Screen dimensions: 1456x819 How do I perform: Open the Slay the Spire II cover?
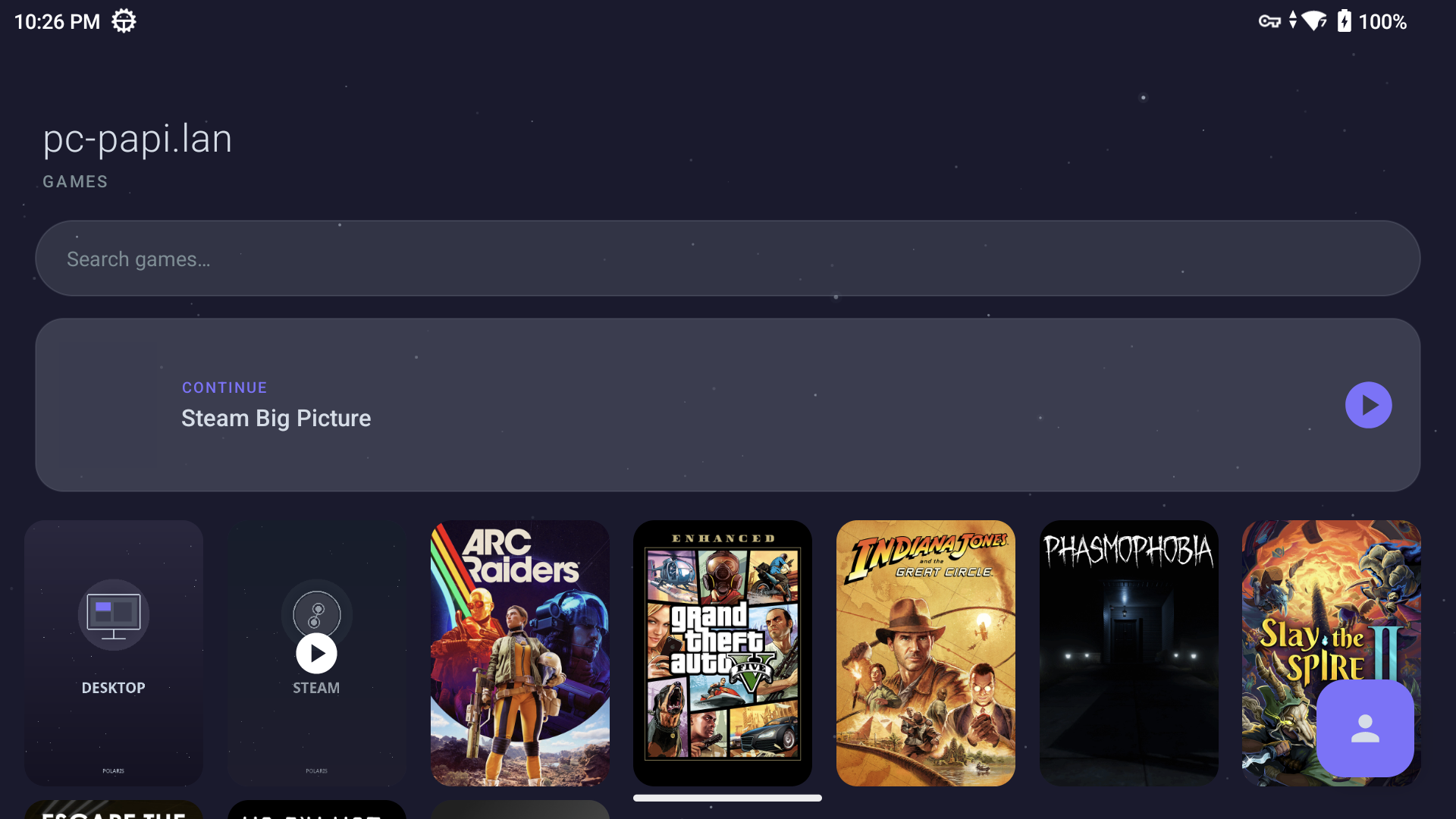(1332, 653)
